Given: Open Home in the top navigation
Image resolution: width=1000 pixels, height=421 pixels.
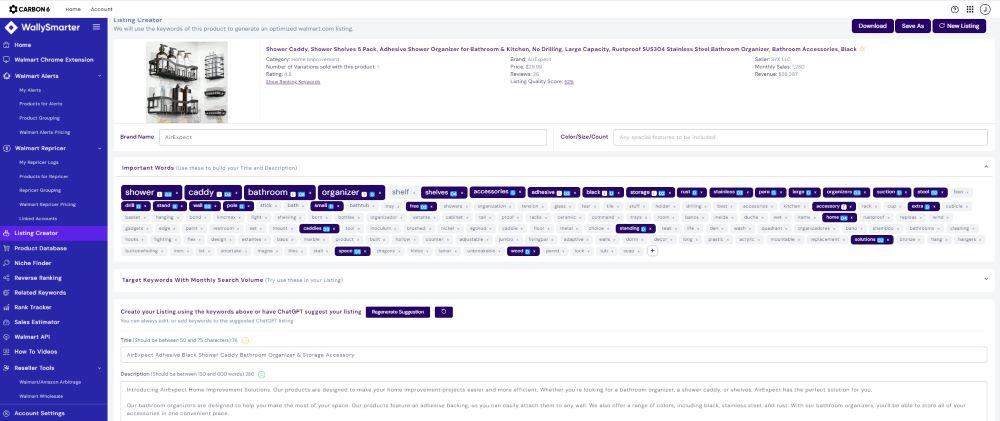Looking at the screenshot, I should (73, 10).
